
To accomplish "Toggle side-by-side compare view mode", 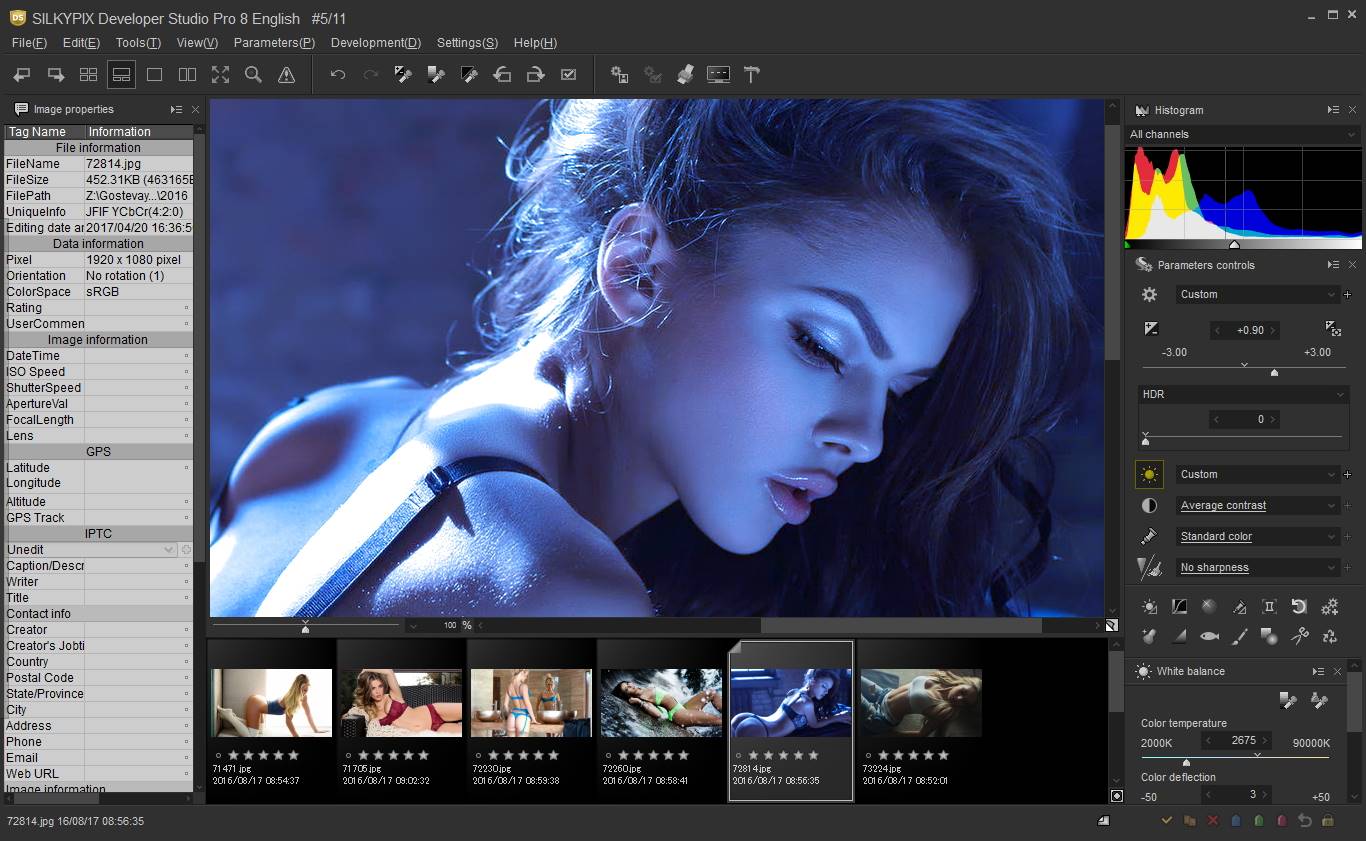I will [187, 75].
